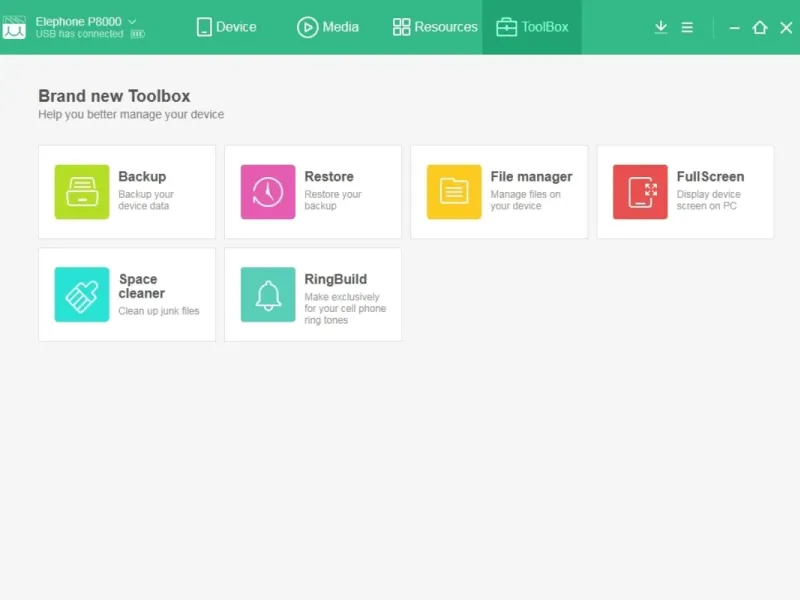
Task: Click 'Display device screen on PC' description
Action: pos(709,200)
